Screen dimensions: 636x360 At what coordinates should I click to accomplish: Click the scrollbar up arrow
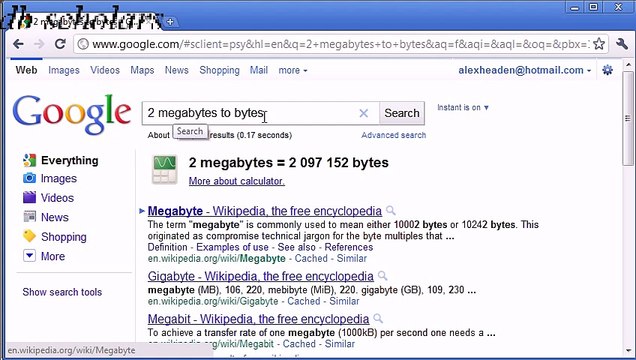(628, 65)
